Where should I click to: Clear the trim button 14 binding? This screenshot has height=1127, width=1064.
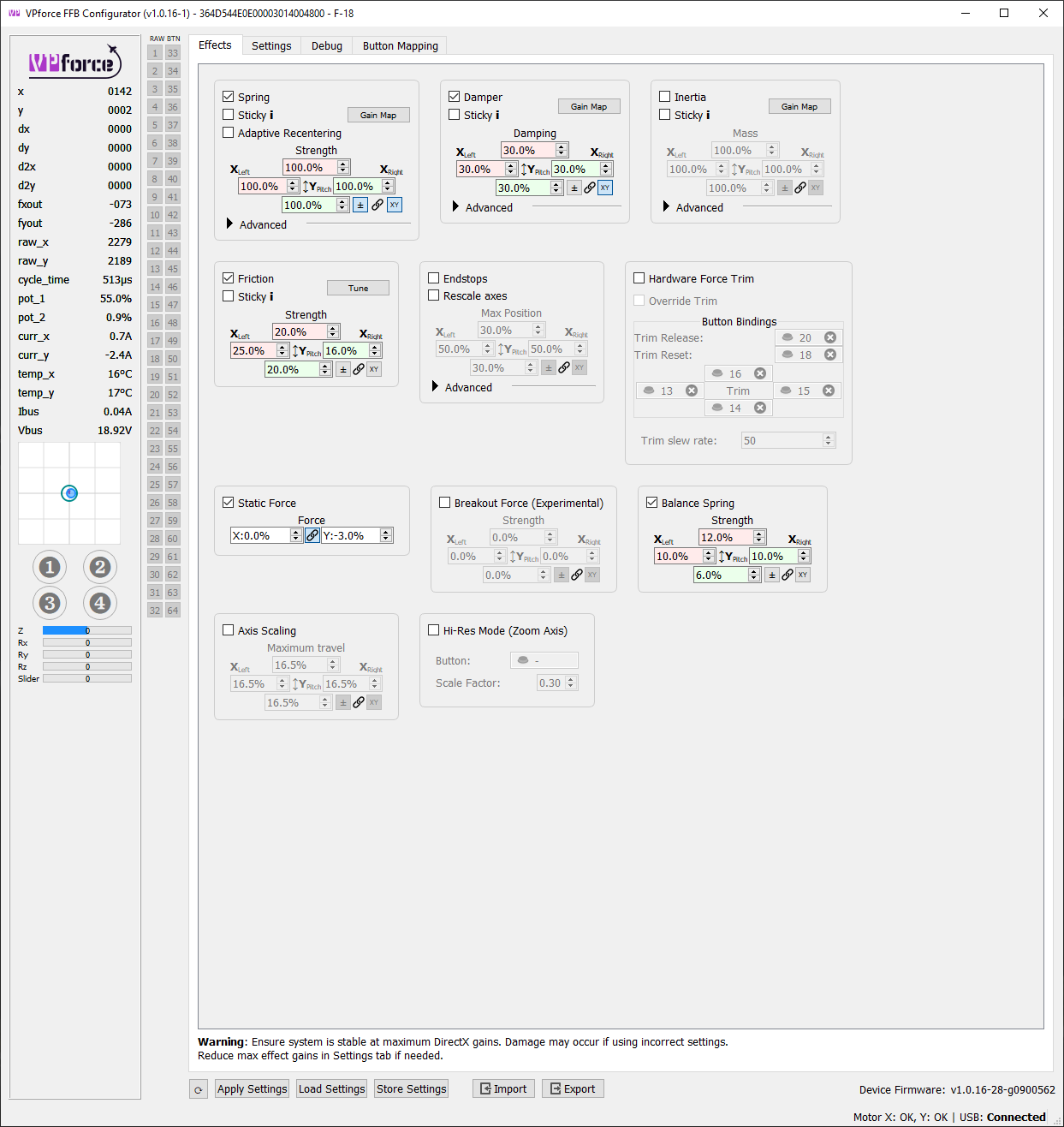[759, 408]
